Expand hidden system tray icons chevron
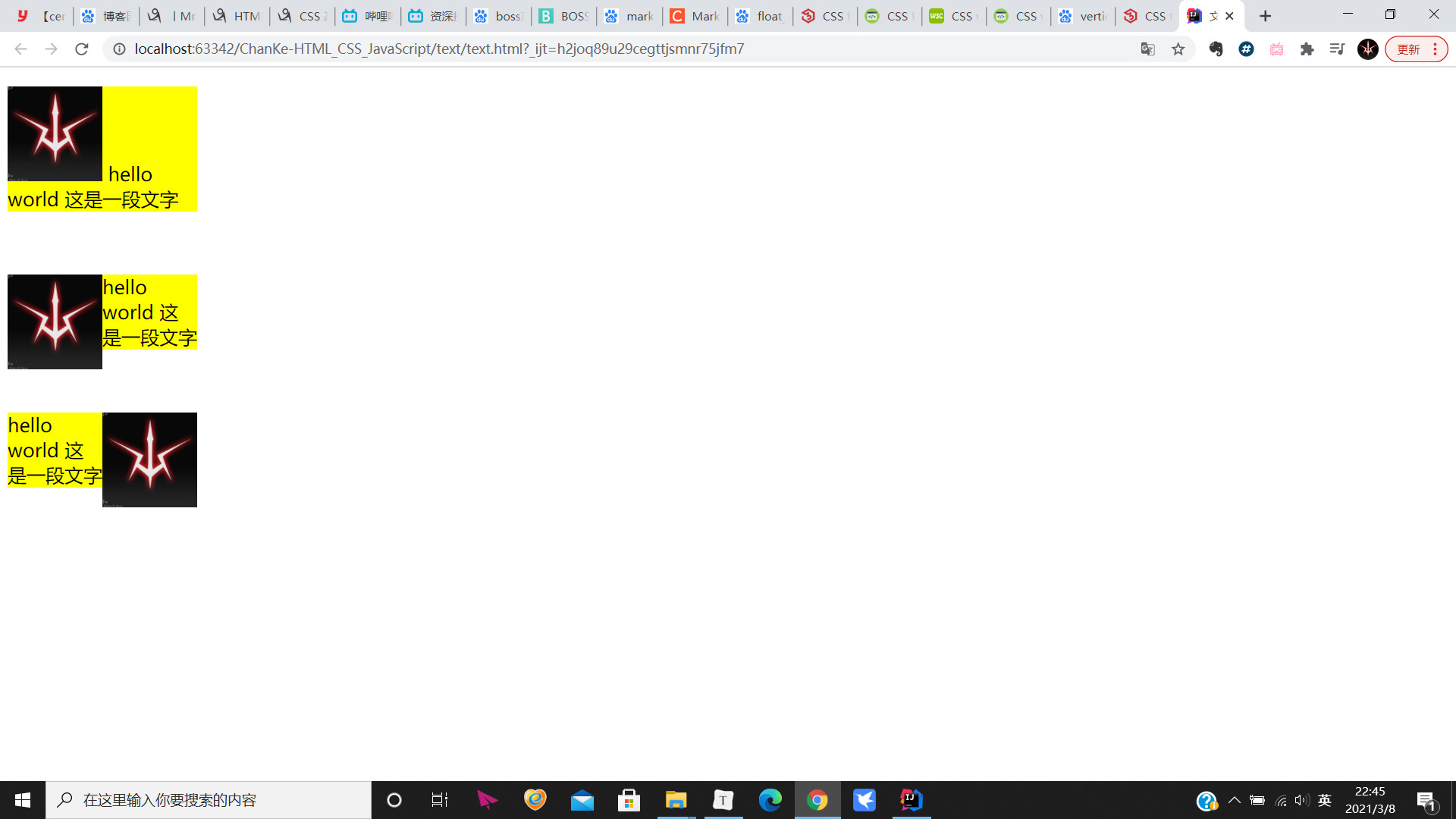The height and width of the screenshot is (819, 1456). coord(1234,800)
